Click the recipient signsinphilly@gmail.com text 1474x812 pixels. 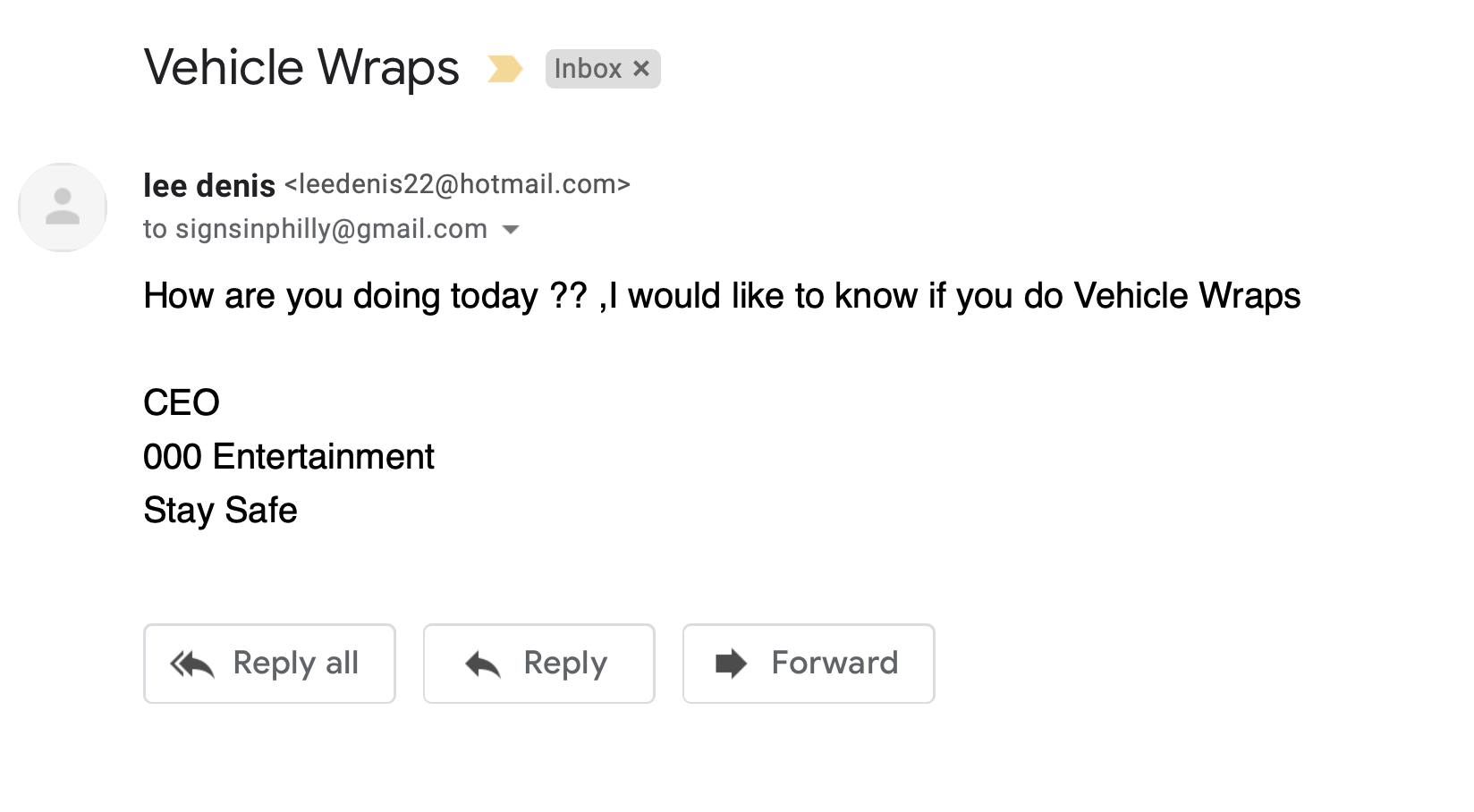331,230
